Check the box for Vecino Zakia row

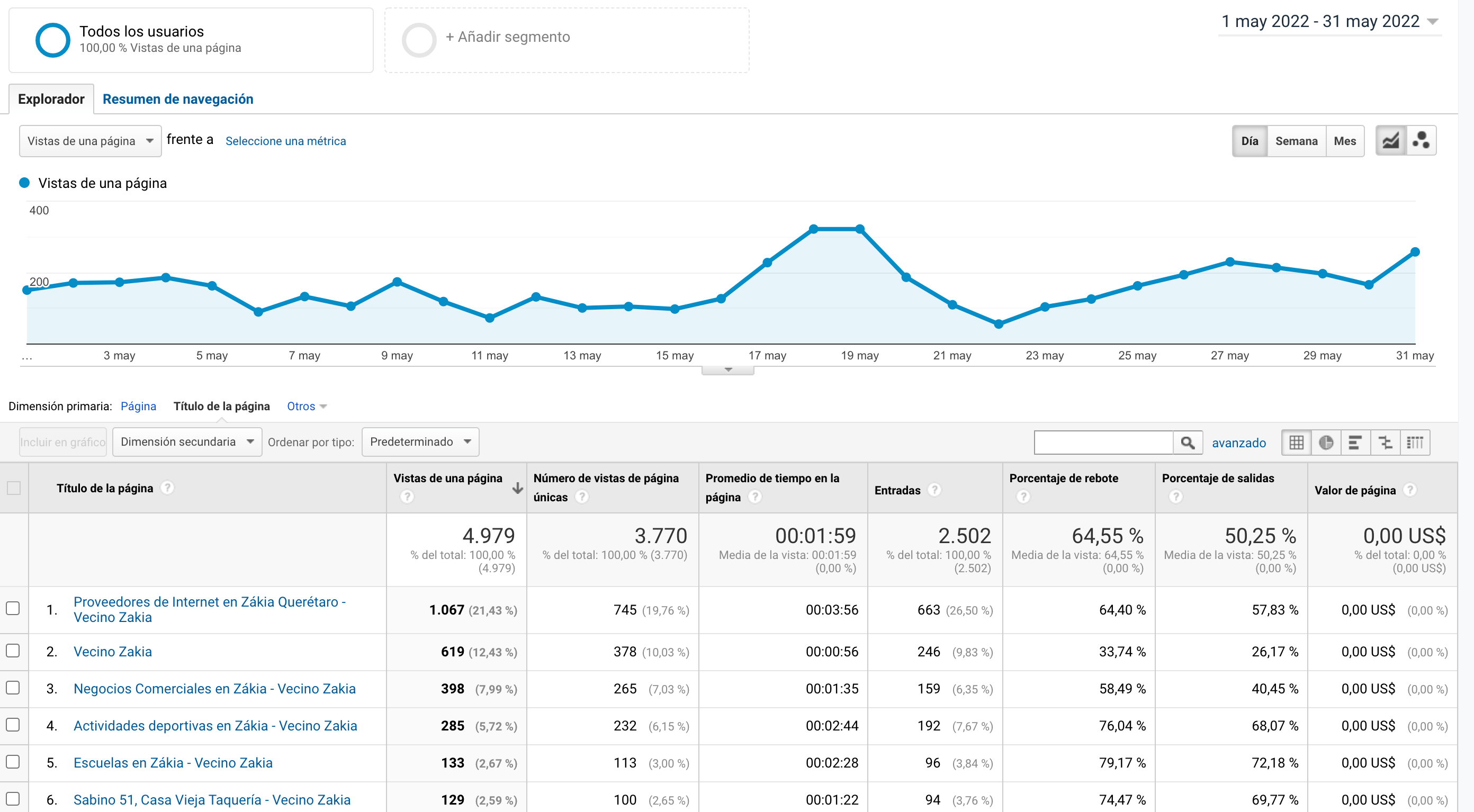point(13,651)
